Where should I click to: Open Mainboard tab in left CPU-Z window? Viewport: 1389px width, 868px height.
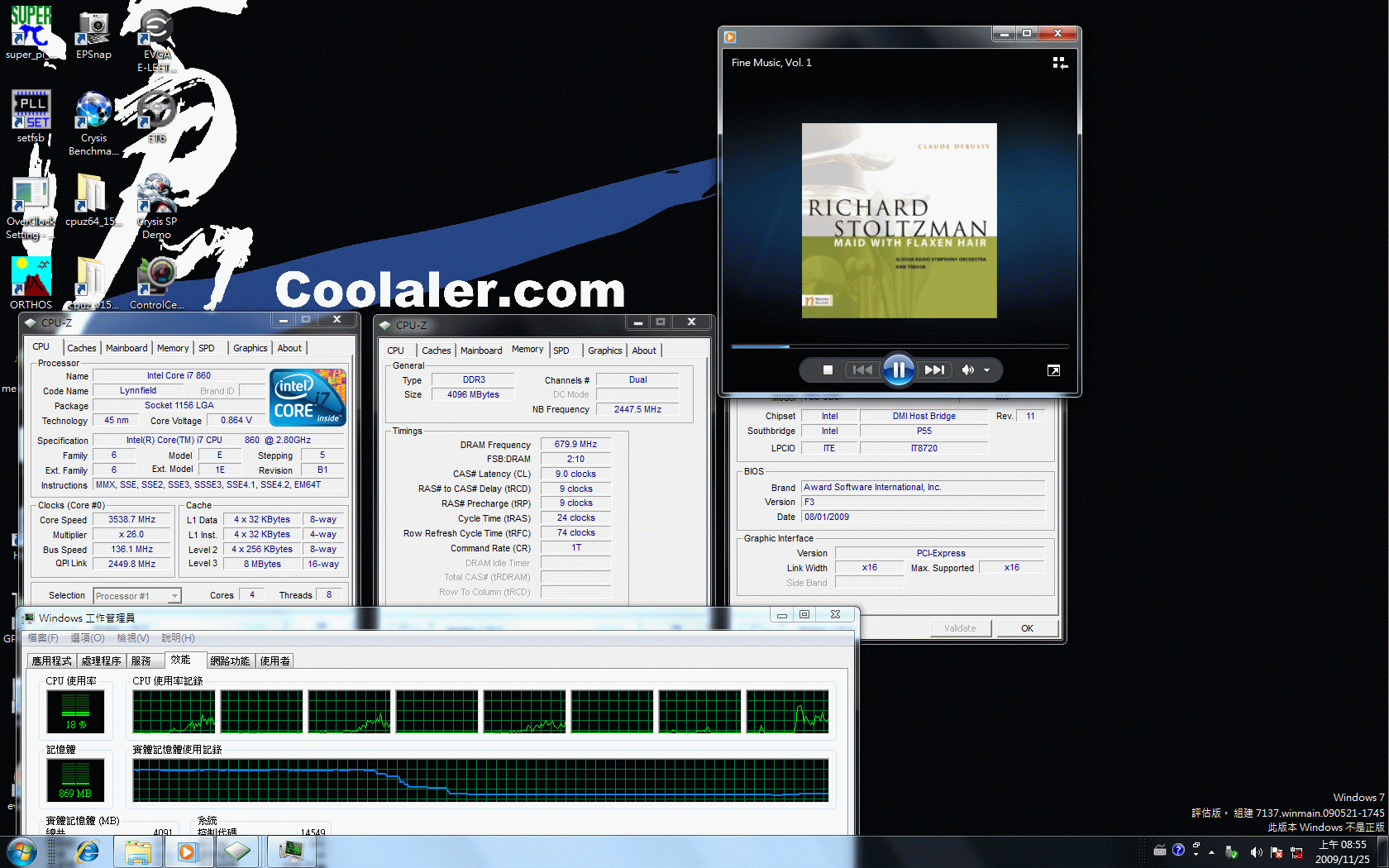click(x=126, y=349)
